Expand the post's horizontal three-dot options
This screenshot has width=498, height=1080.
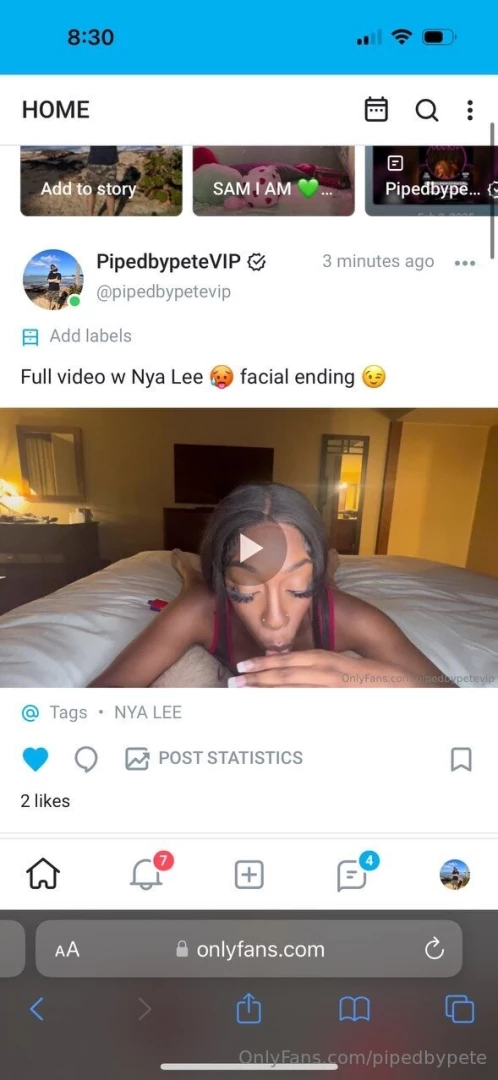(x=465, y=262)
